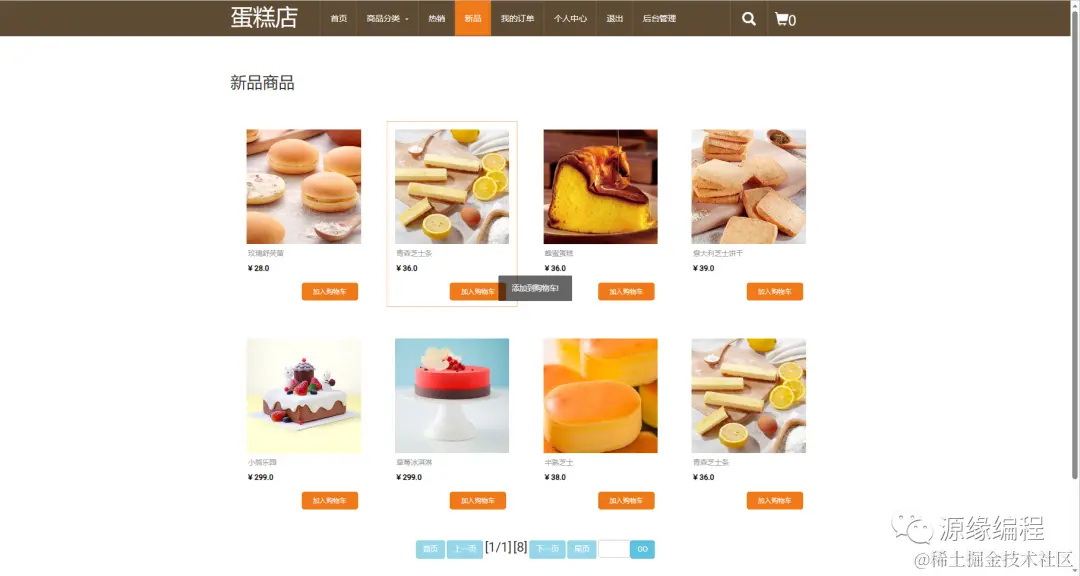Open 后台管理 admin link

click(659, 19)
